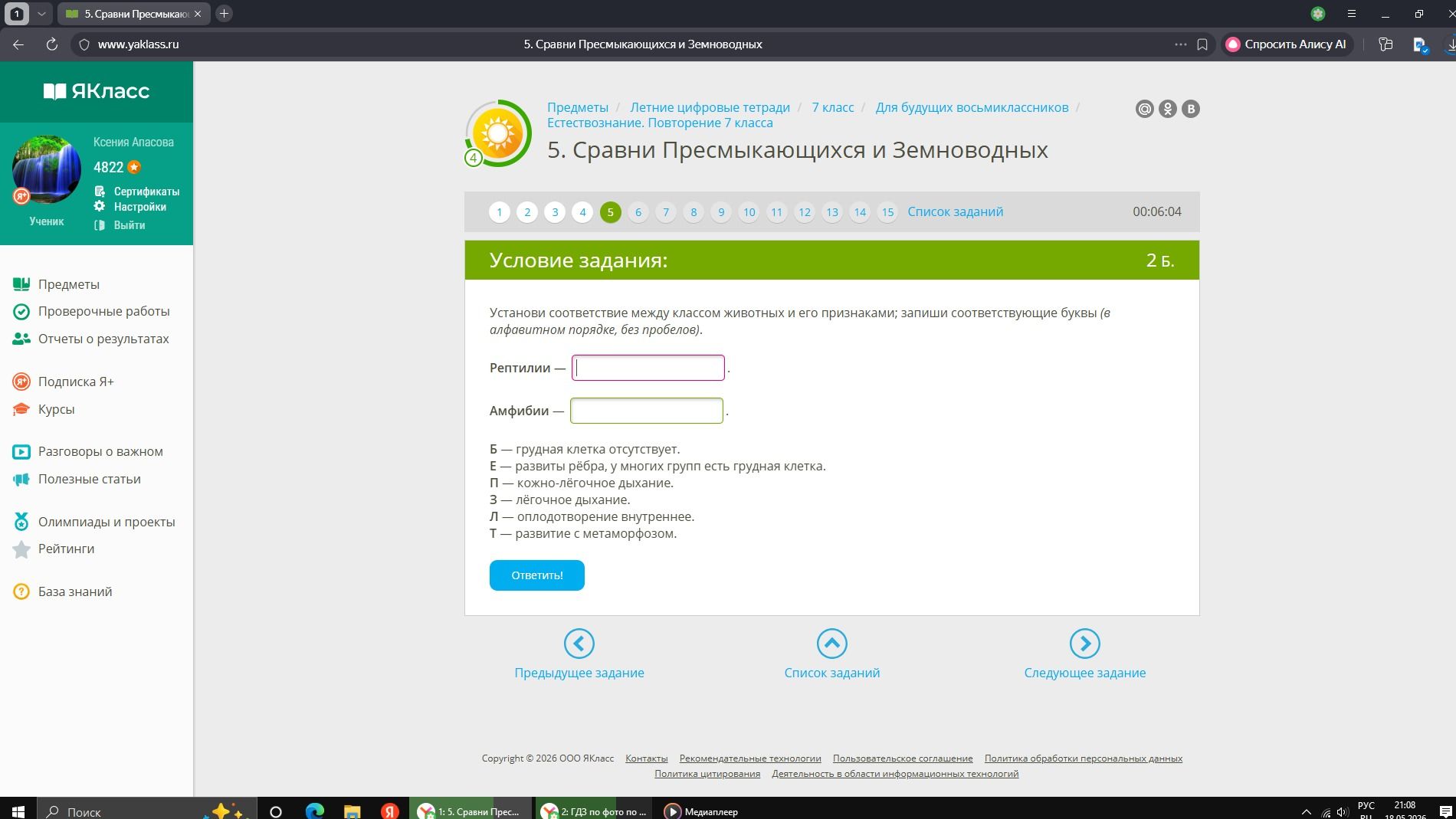The height and width of the screenshot is (819, 1456).
Task: Open Сертификаты link
Action: pos(146,192)
